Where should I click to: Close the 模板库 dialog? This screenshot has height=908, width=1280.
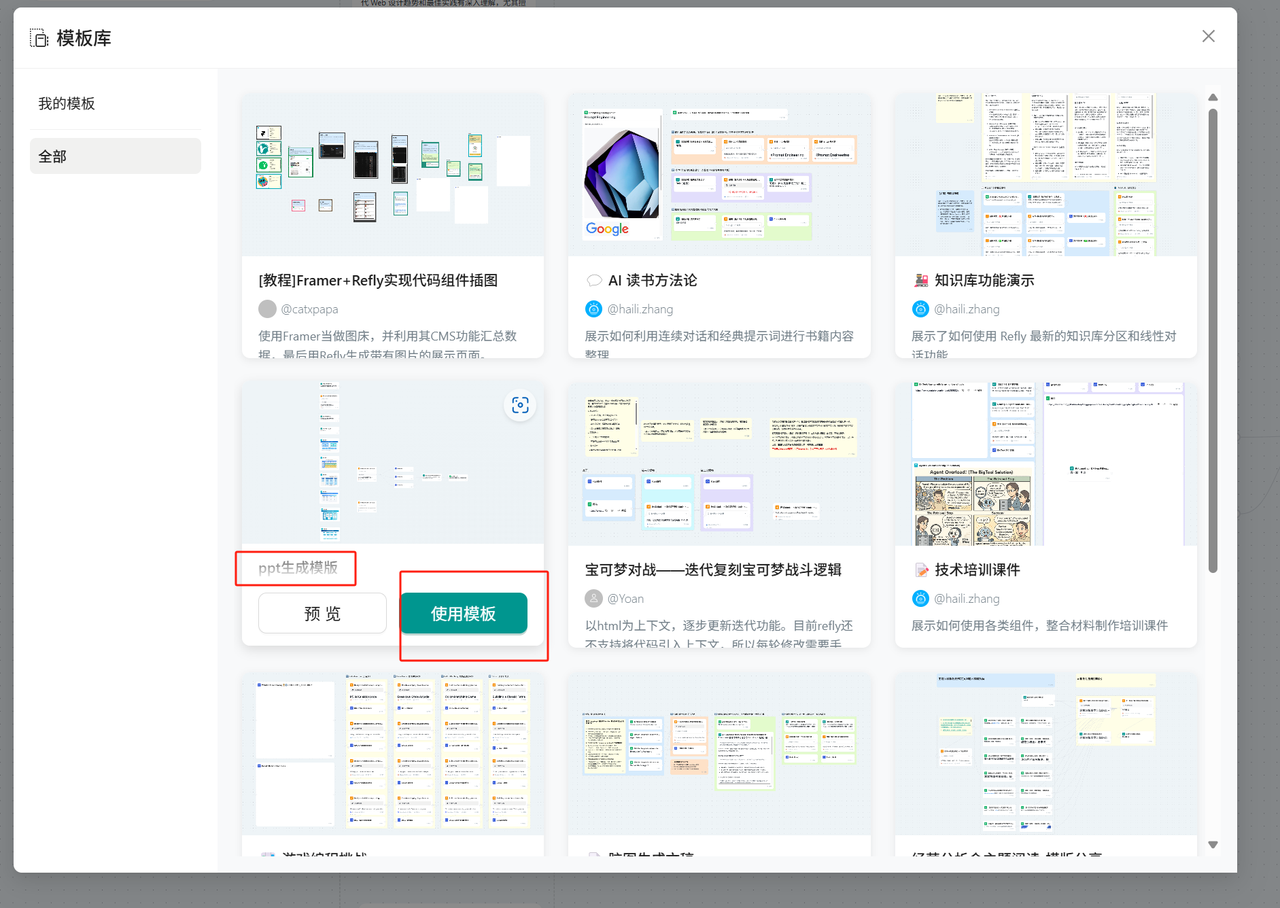click(x=1208, y=36)
